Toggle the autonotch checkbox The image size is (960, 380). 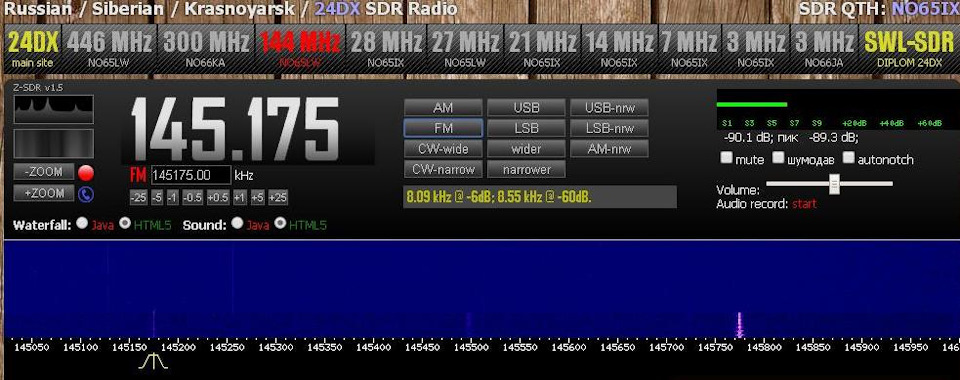click(849, 158)
